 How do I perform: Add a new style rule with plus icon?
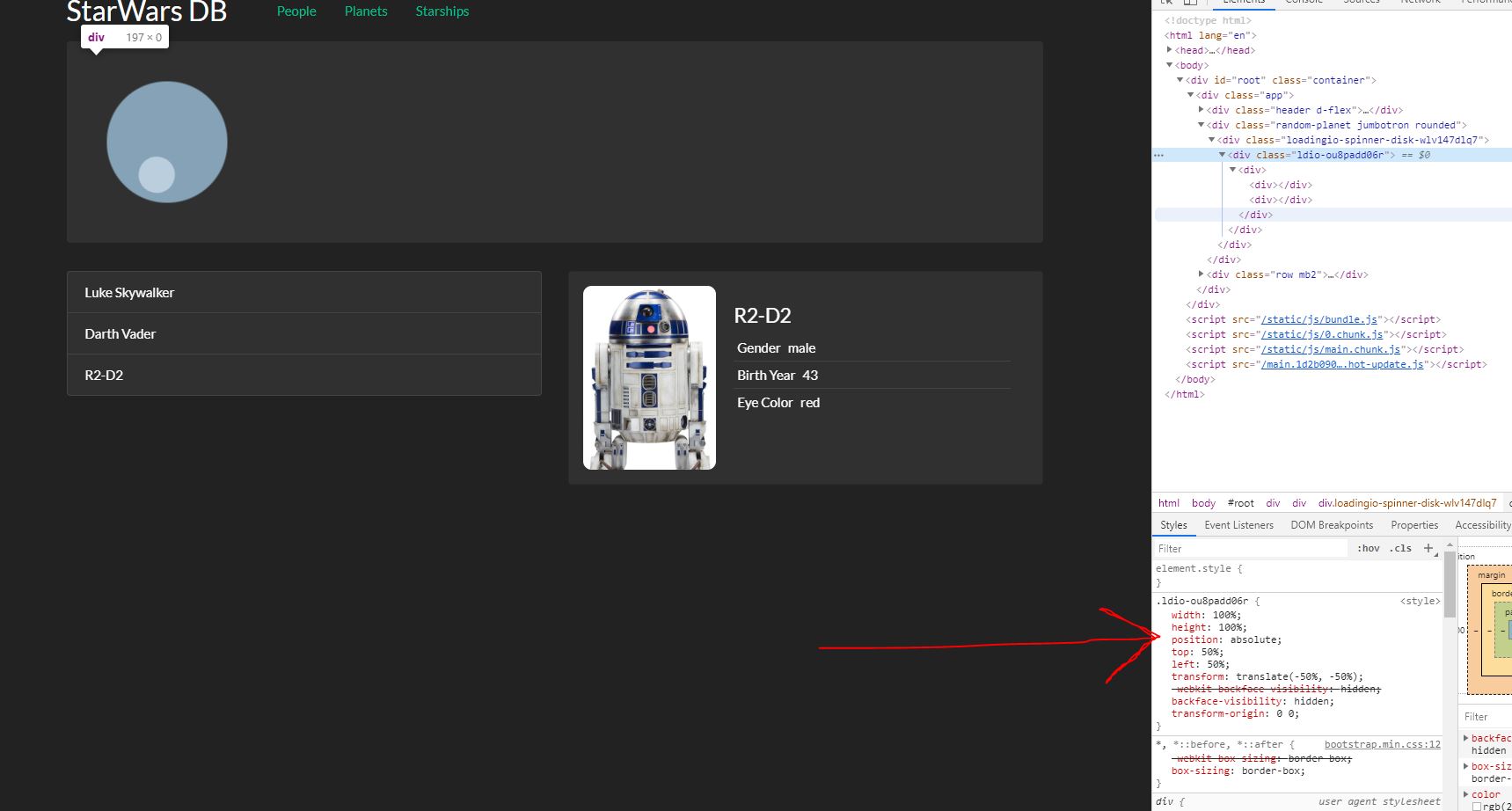pos(1428,548)
